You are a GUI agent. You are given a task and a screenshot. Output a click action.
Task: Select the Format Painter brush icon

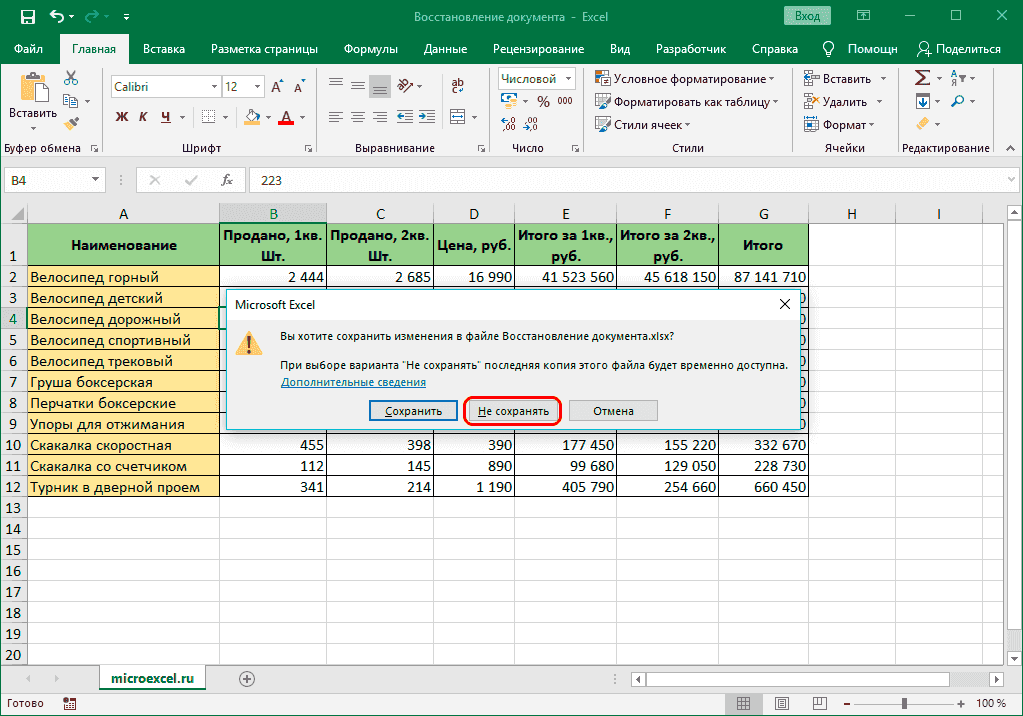click(x=71, y=123)
